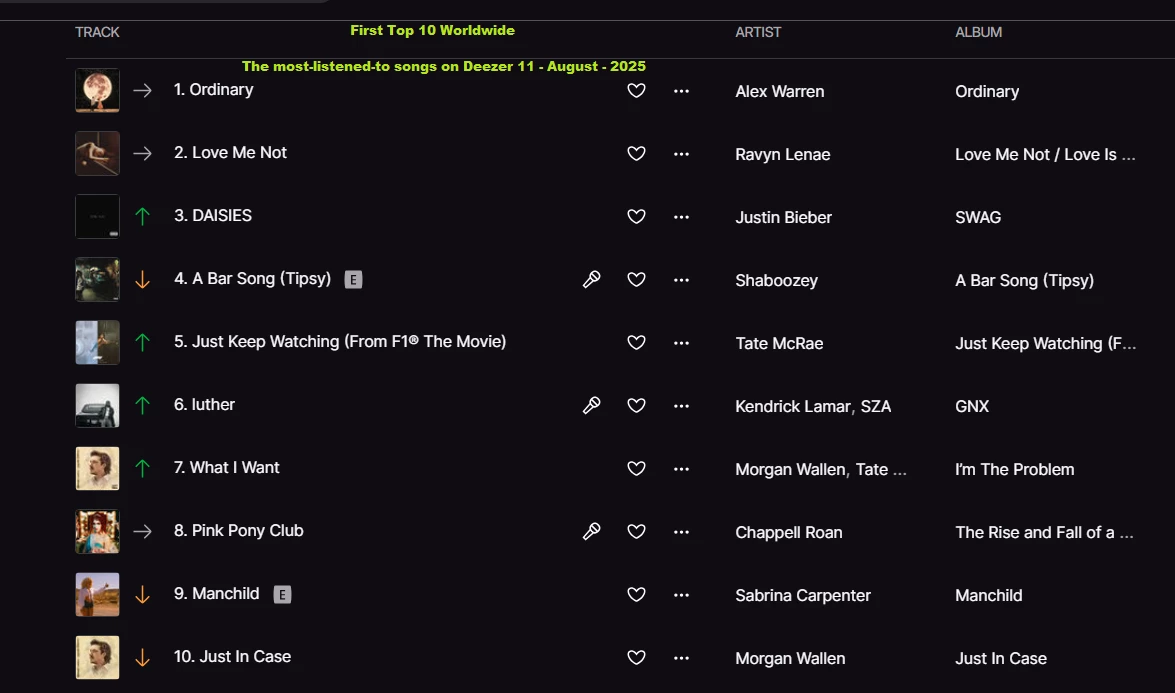The height and width of the screenshot is (693, 1175).
Task: Open the three-dot menu for luther
Action: [681, 406]
